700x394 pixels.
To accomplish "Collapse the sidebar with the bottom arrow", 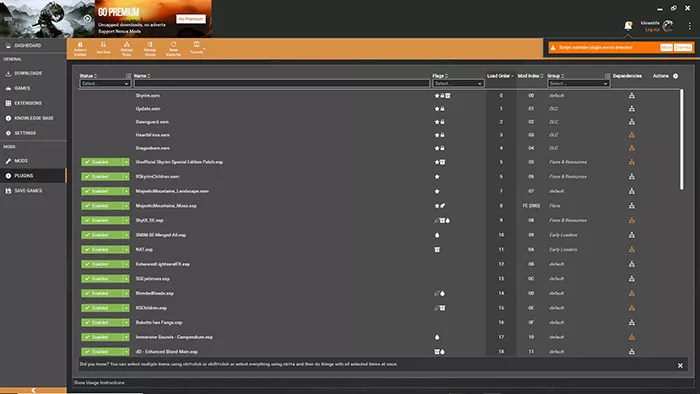I will pyautogui.click(x=33, y=390).
